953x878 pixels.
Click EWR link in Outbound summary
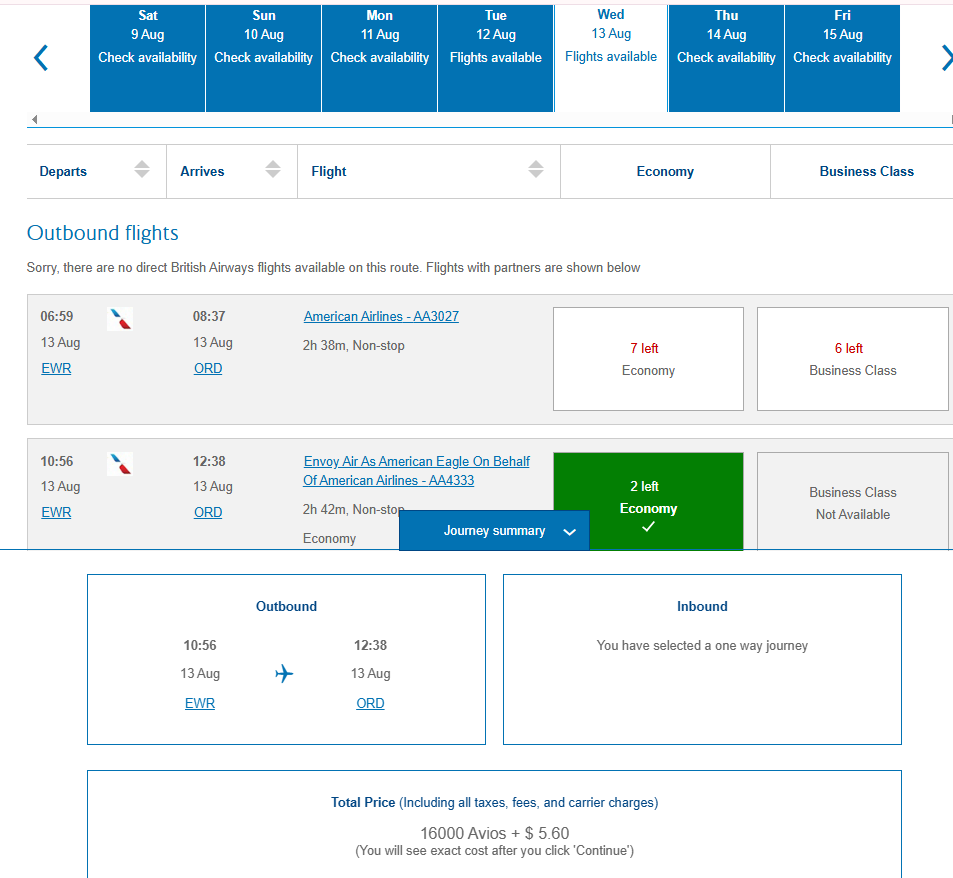pyautogui.click(x=200, y=703)
